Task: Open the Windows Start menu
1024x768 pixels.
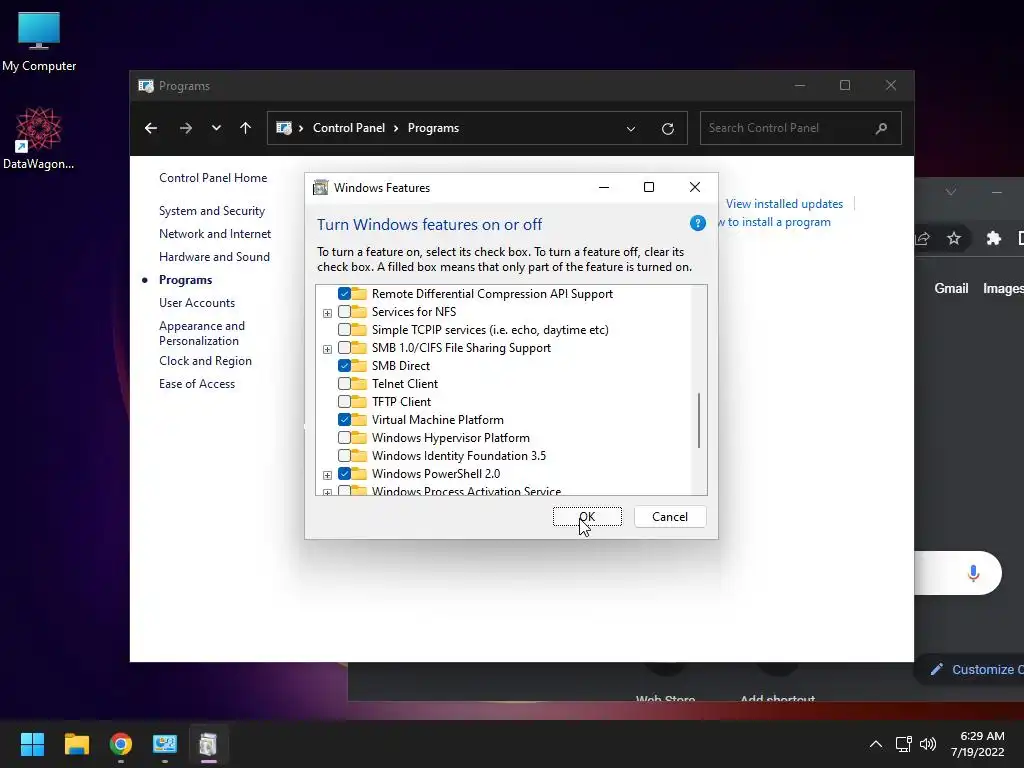Action: [x=32, y=744]
